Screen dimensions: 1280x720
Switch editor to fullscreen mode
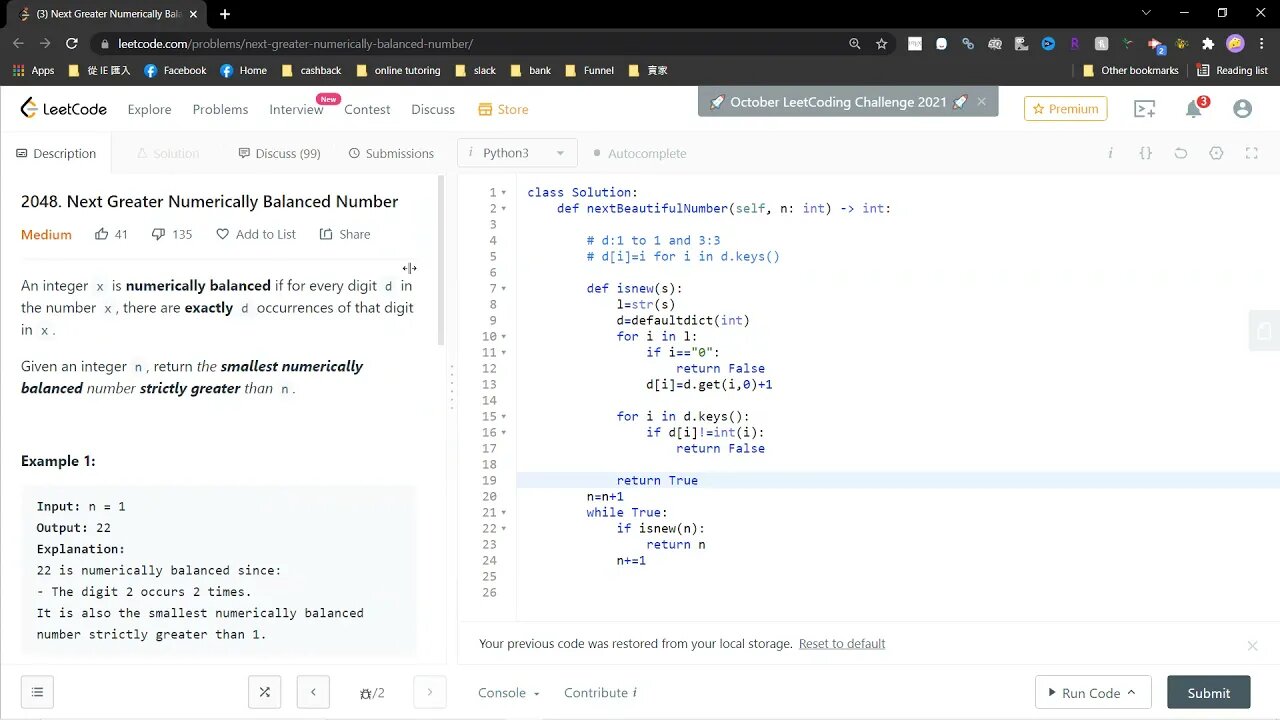1251,153
